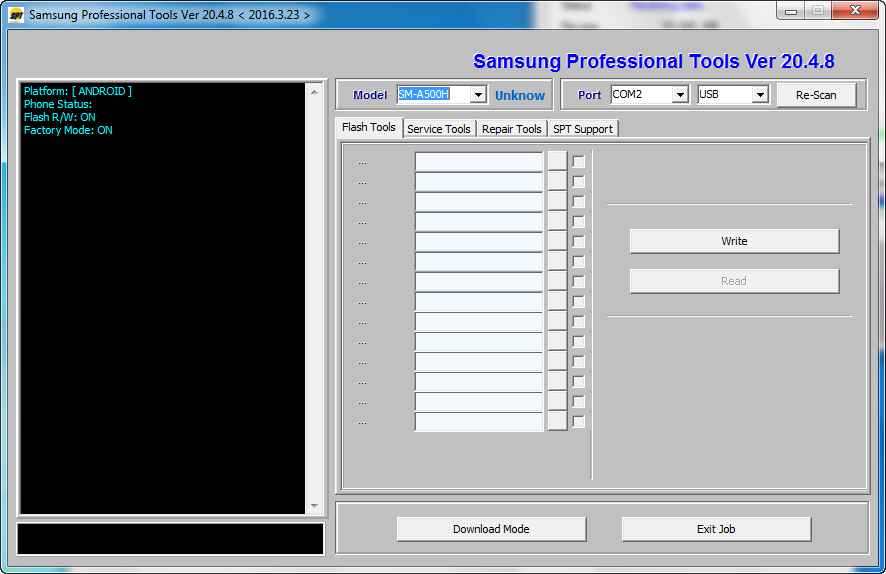Click the 'Platform: [ ANDROID ]' log line

[x=78, y=91]
